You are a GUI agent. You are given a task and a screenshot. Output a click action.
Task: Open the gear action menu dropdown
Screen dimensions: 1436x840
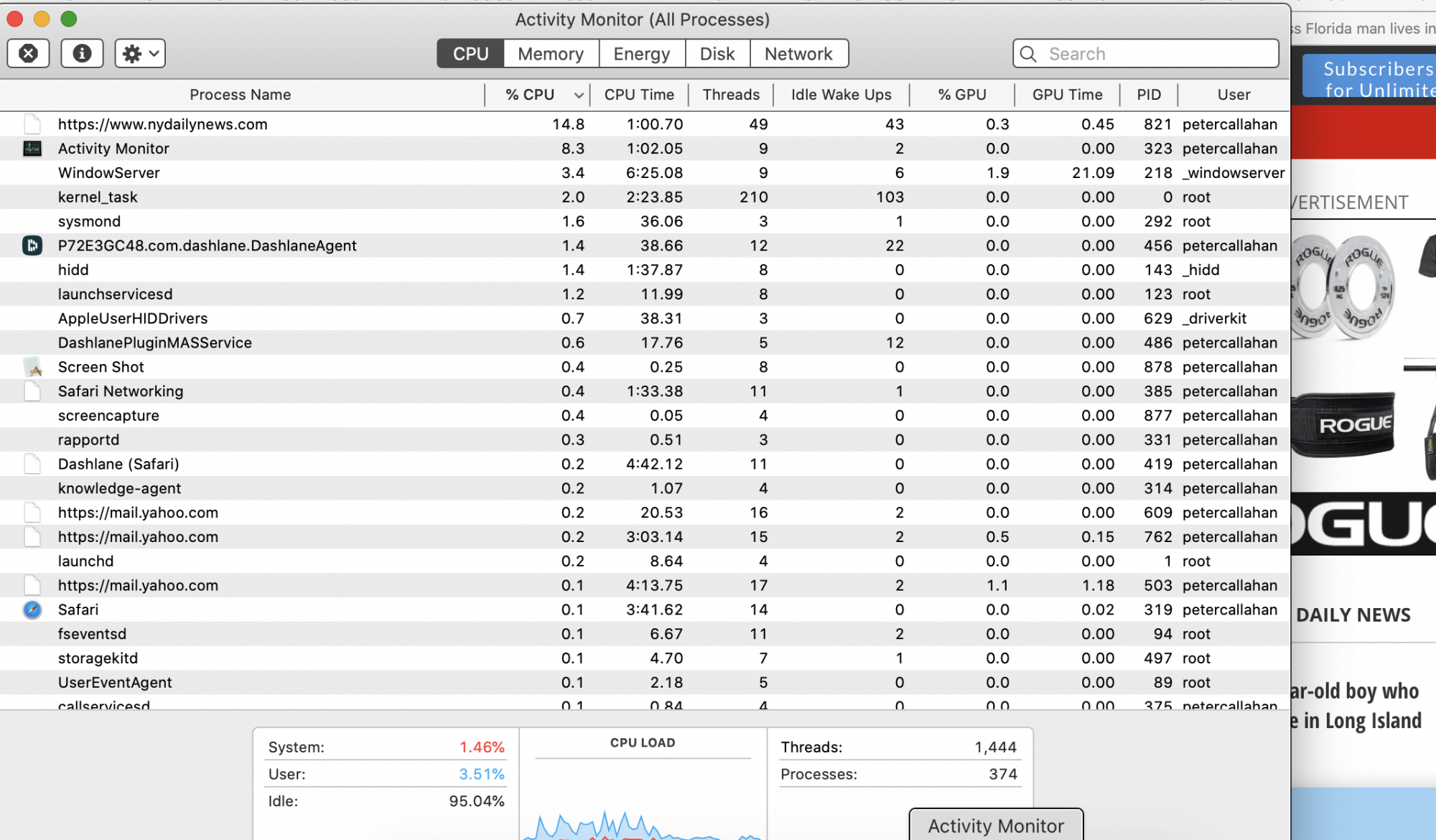point(140,53)
